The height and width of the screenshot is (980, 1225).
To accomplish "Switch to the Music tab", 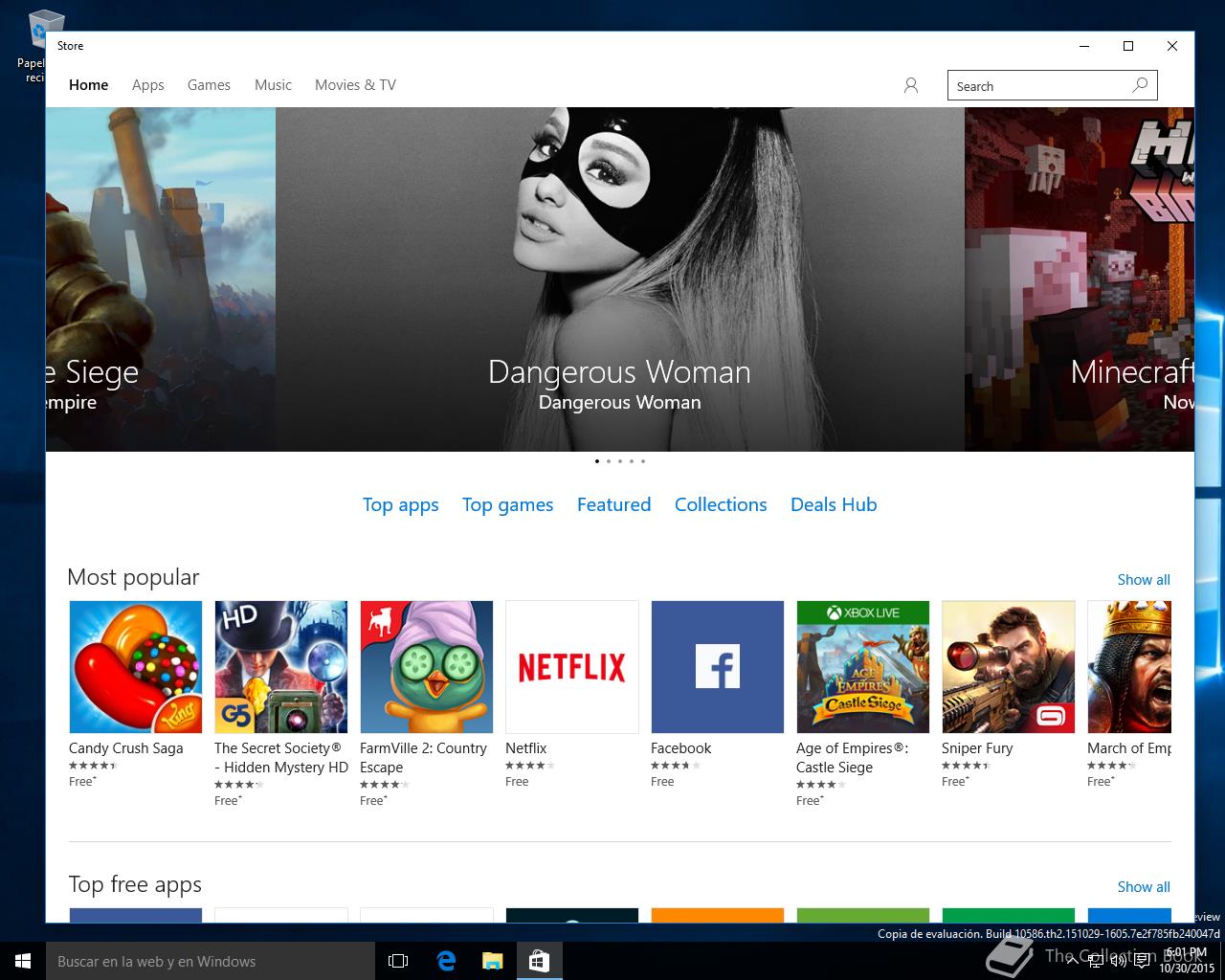I will point(273,85).
